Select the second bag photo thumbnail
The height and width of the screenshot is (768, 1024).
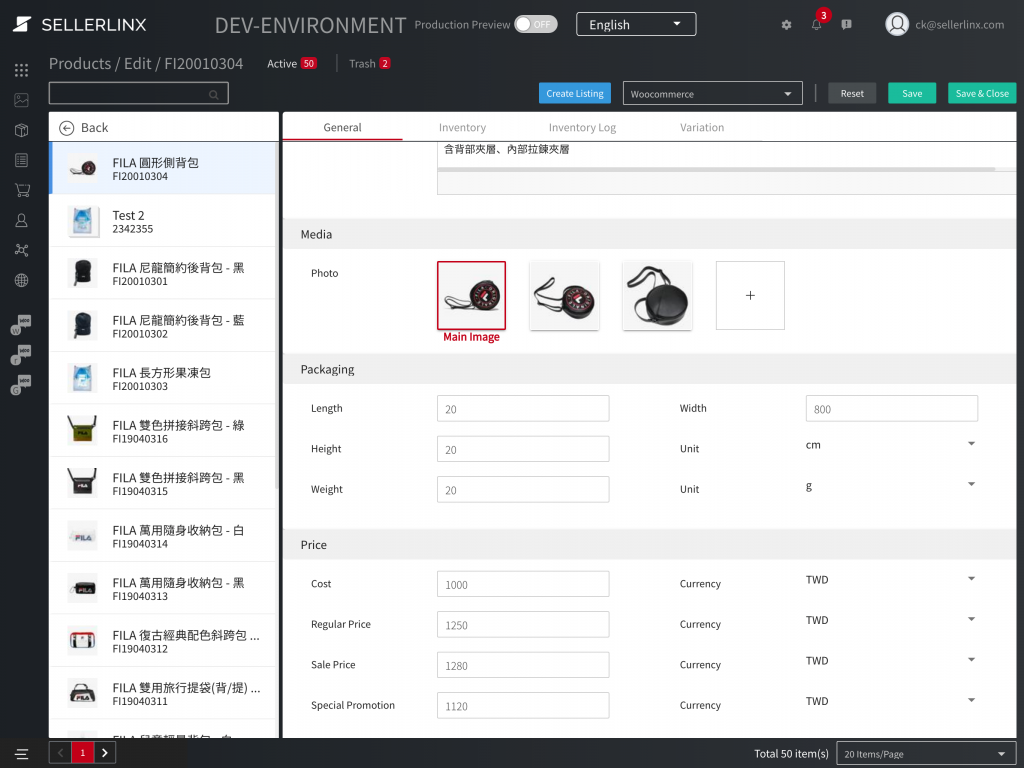tap(564, 295)
